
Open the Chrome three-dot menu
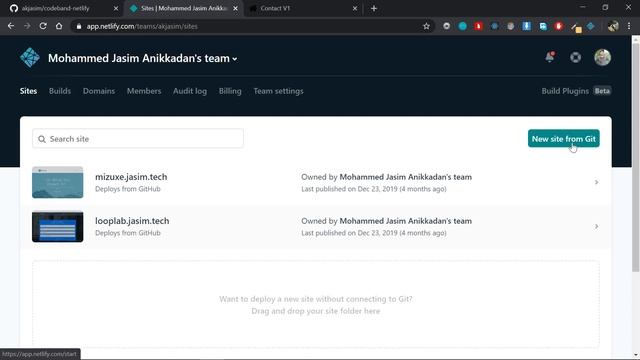coord(629,26)
